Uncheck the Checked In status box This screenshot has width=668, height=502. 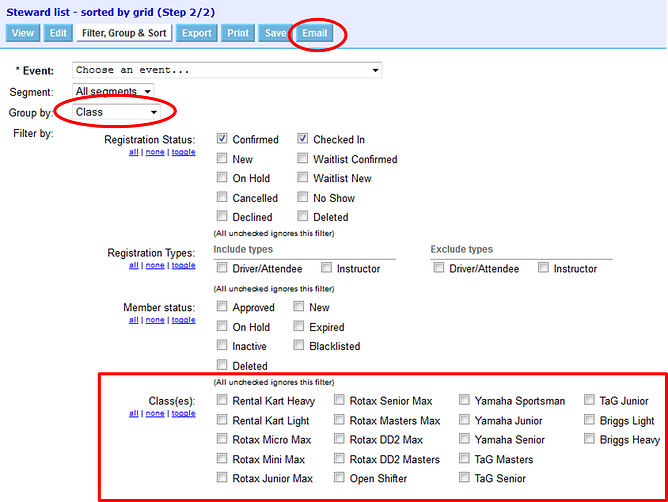click(x=302, y=140)
